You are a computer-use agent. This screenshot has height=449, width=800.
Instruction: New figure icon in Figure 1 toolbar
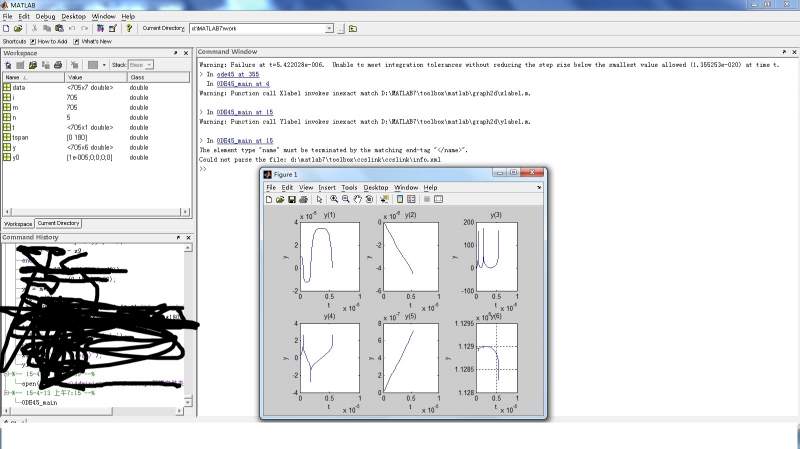[x=269, y=199]
